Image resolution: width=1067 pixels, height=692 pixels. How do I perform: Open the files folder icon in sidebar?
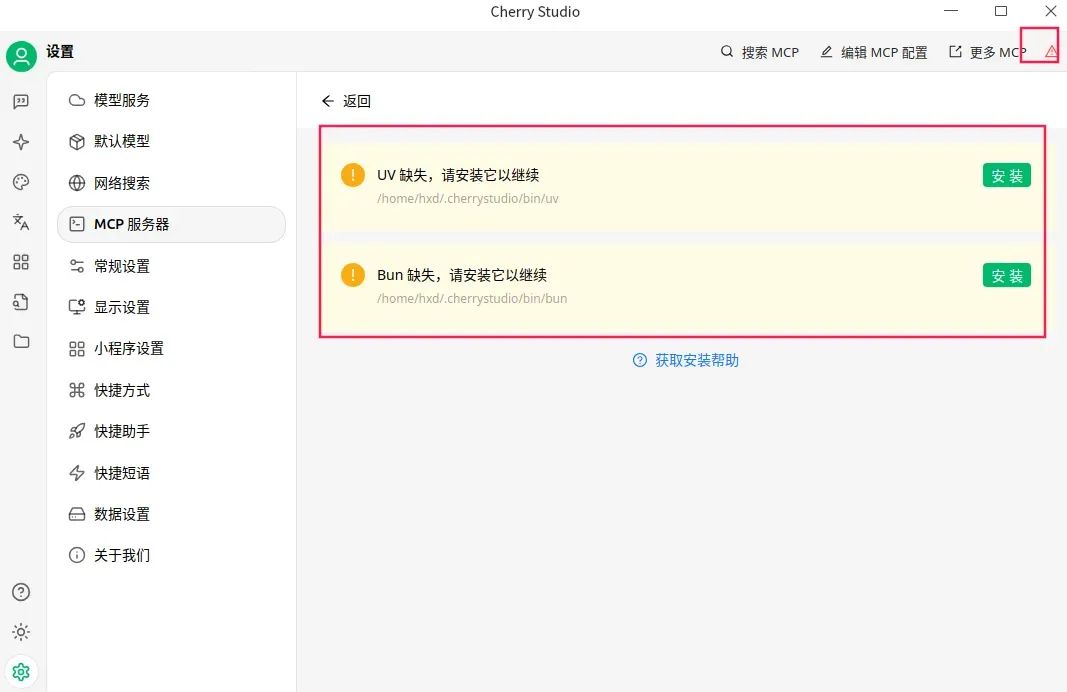[21, 341]
